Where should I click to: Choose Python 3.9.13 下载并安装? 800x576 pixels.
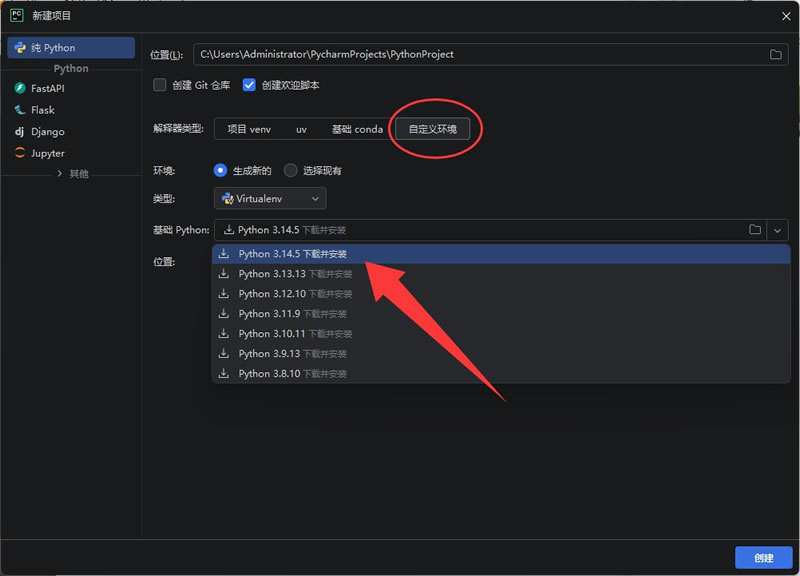(x=501, y=354)
